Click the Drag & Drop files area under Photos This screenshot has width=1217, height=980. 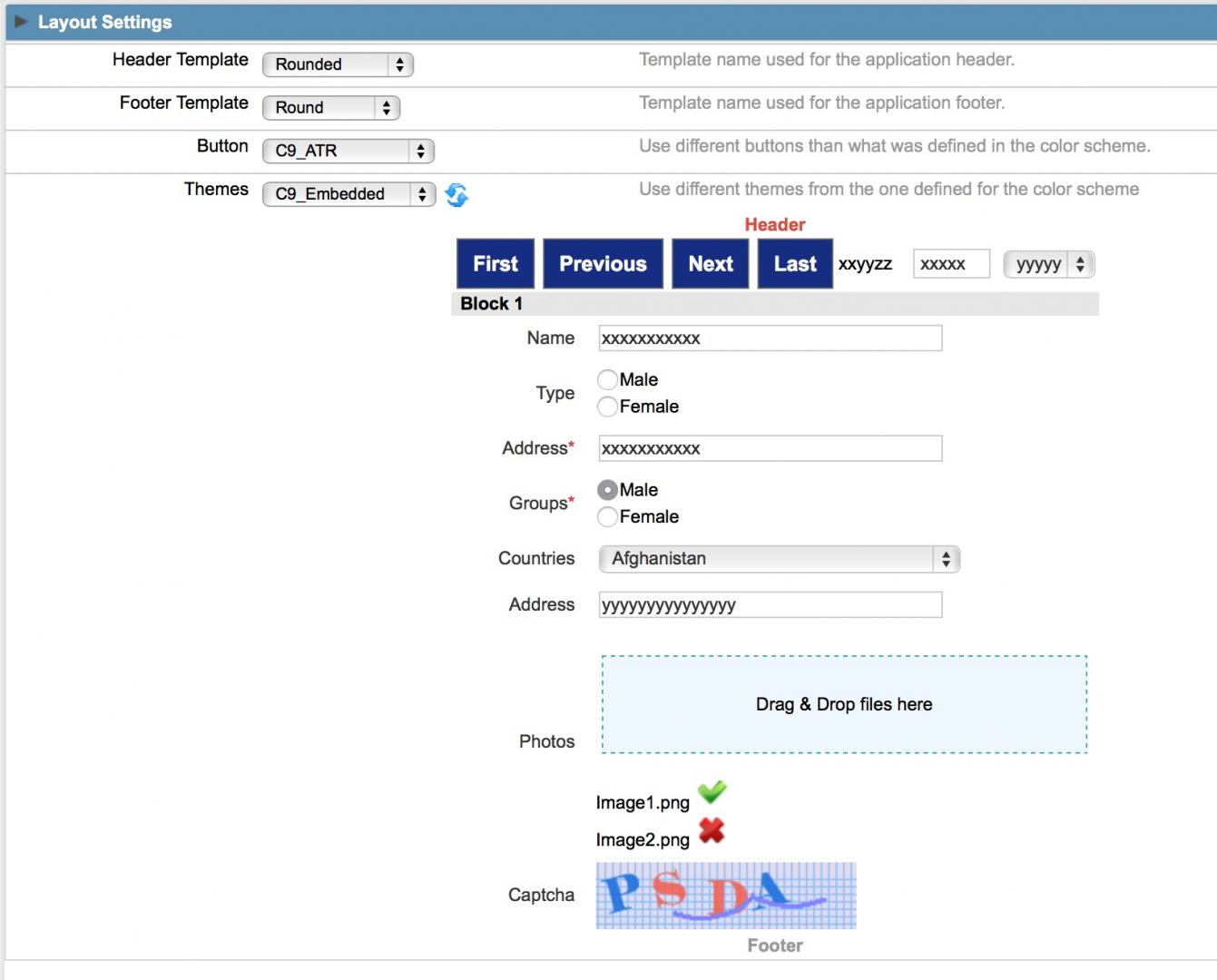(843, 704)
